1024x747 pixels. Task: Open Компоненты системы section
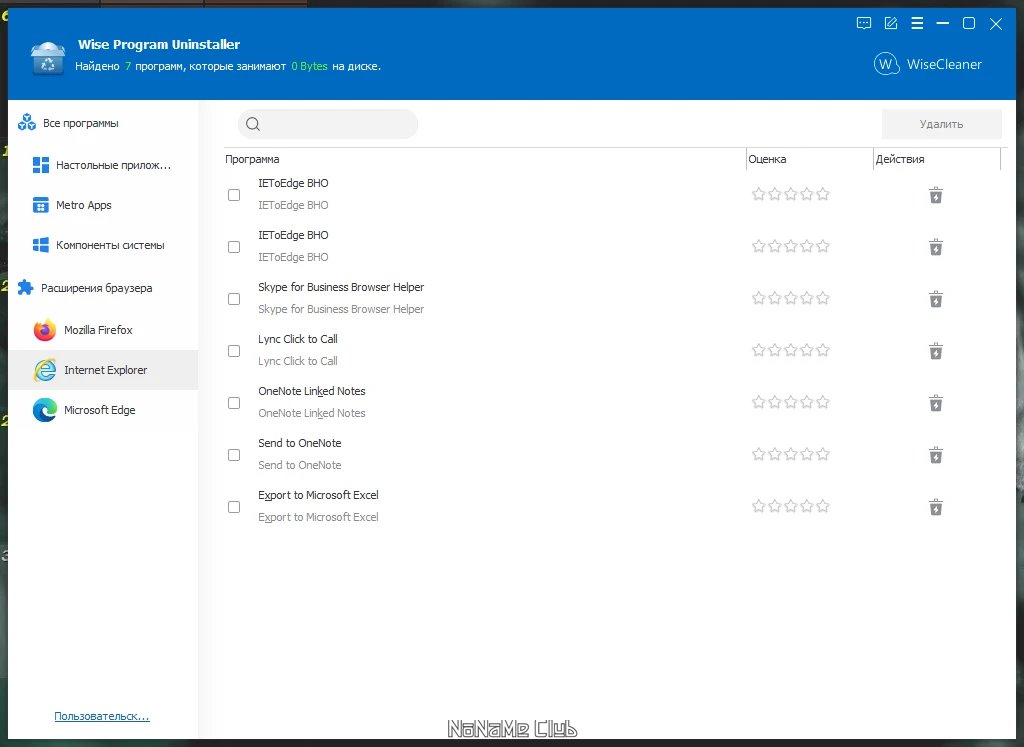pos(110,246)
